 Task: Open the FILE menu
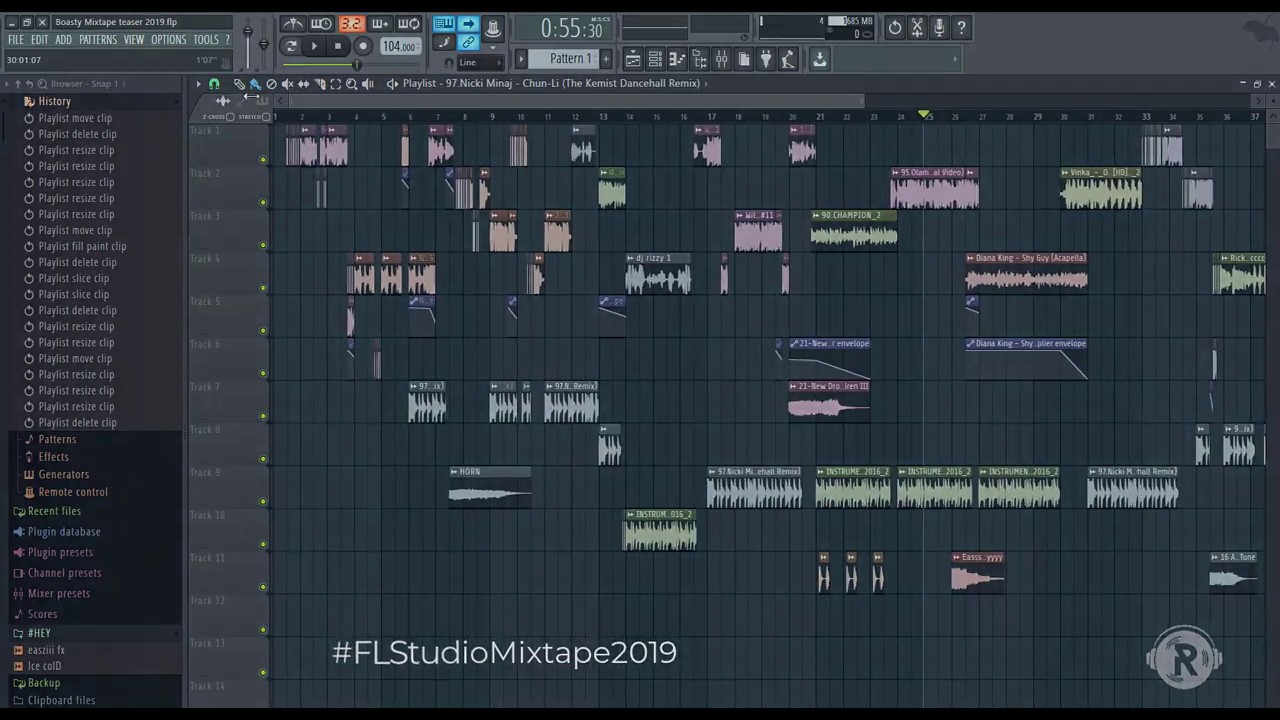[x=15, y=40]
